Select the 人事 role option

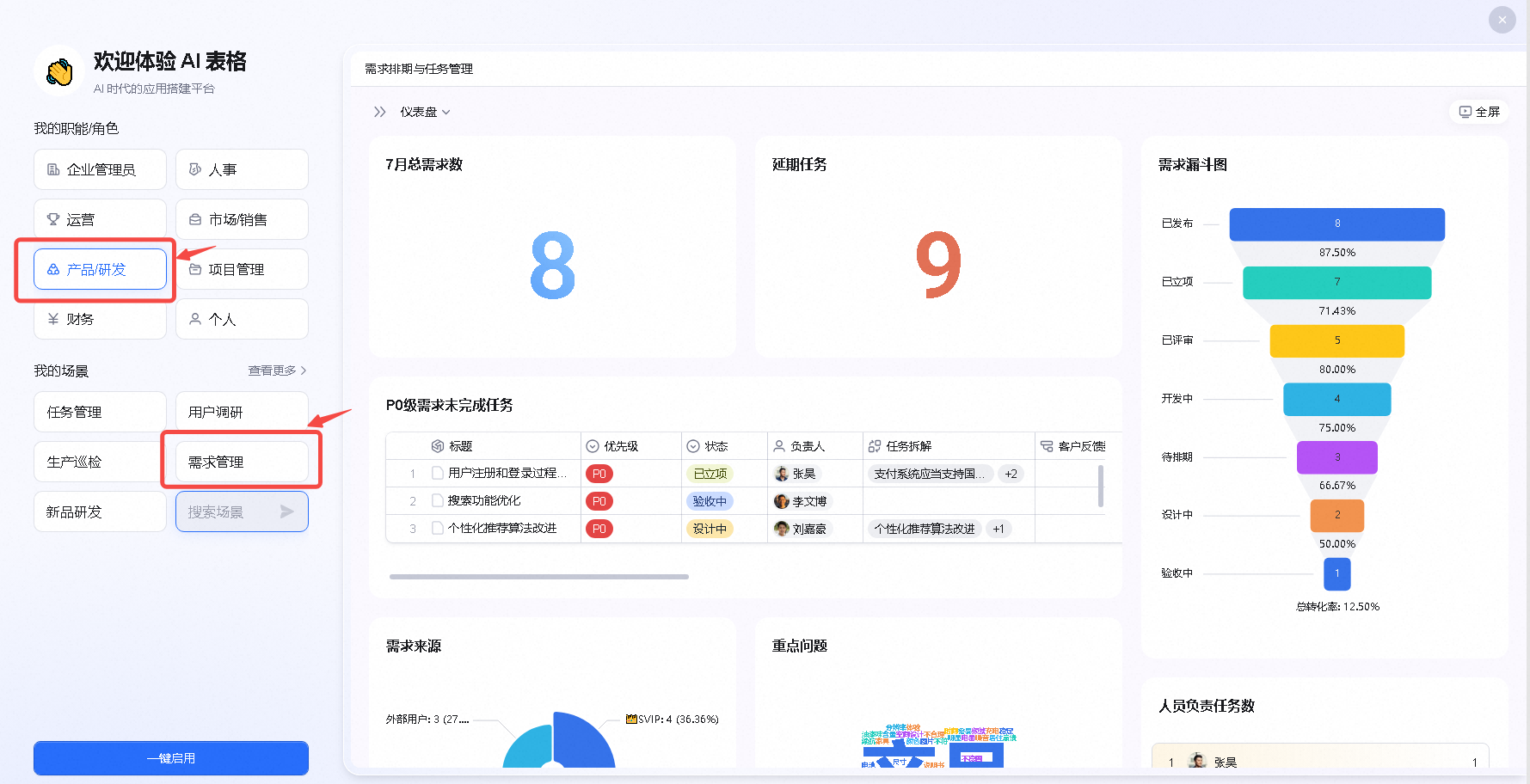(242, 169)
